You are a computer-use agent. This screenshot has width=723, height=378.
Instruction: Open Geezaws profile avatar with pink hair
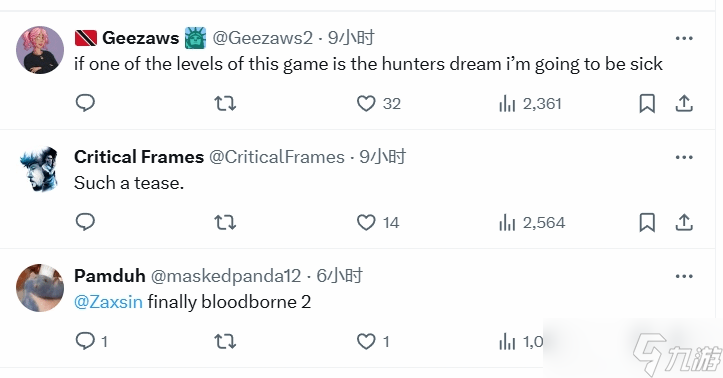point(40,50)
